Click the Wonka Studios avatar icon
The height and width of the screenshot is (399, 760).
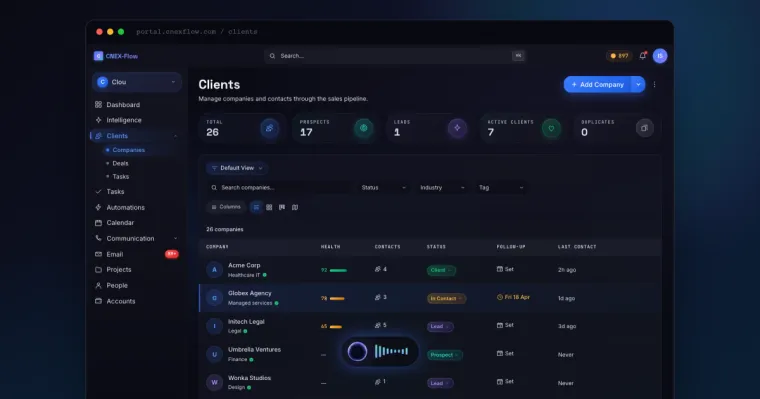214,383
